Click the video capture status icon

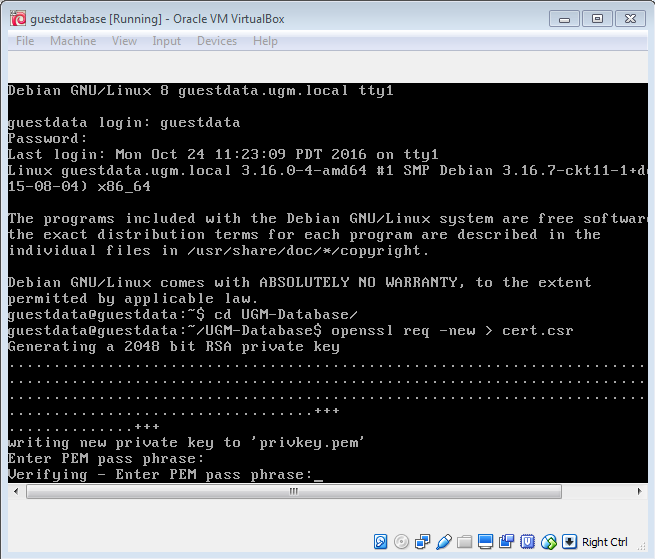(507, 542)
